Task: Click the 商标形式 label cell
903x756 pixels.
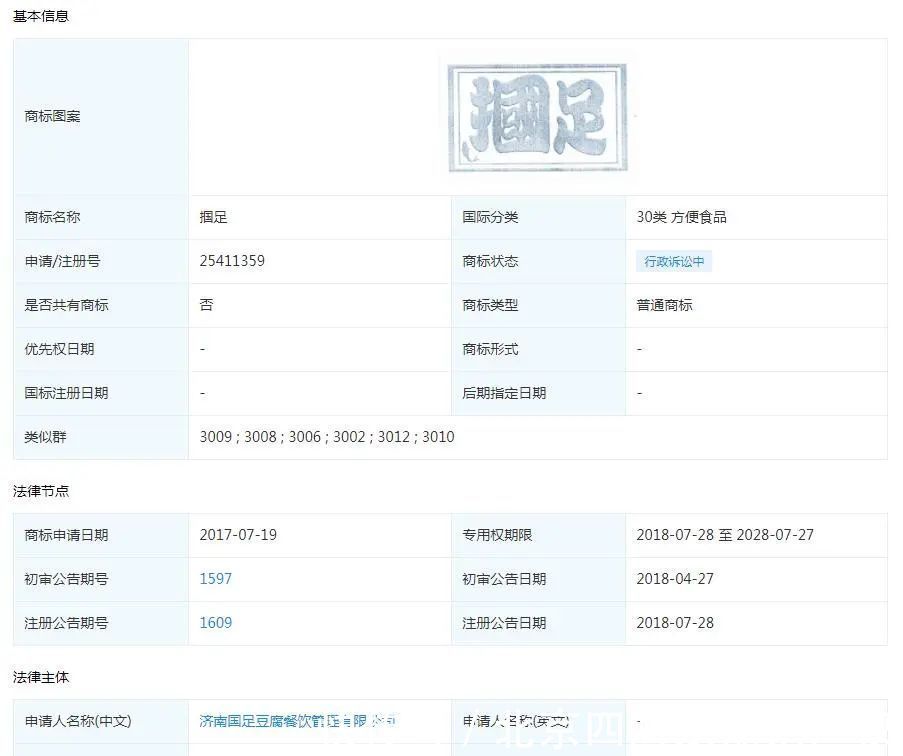Action: (x=538, y=349)
